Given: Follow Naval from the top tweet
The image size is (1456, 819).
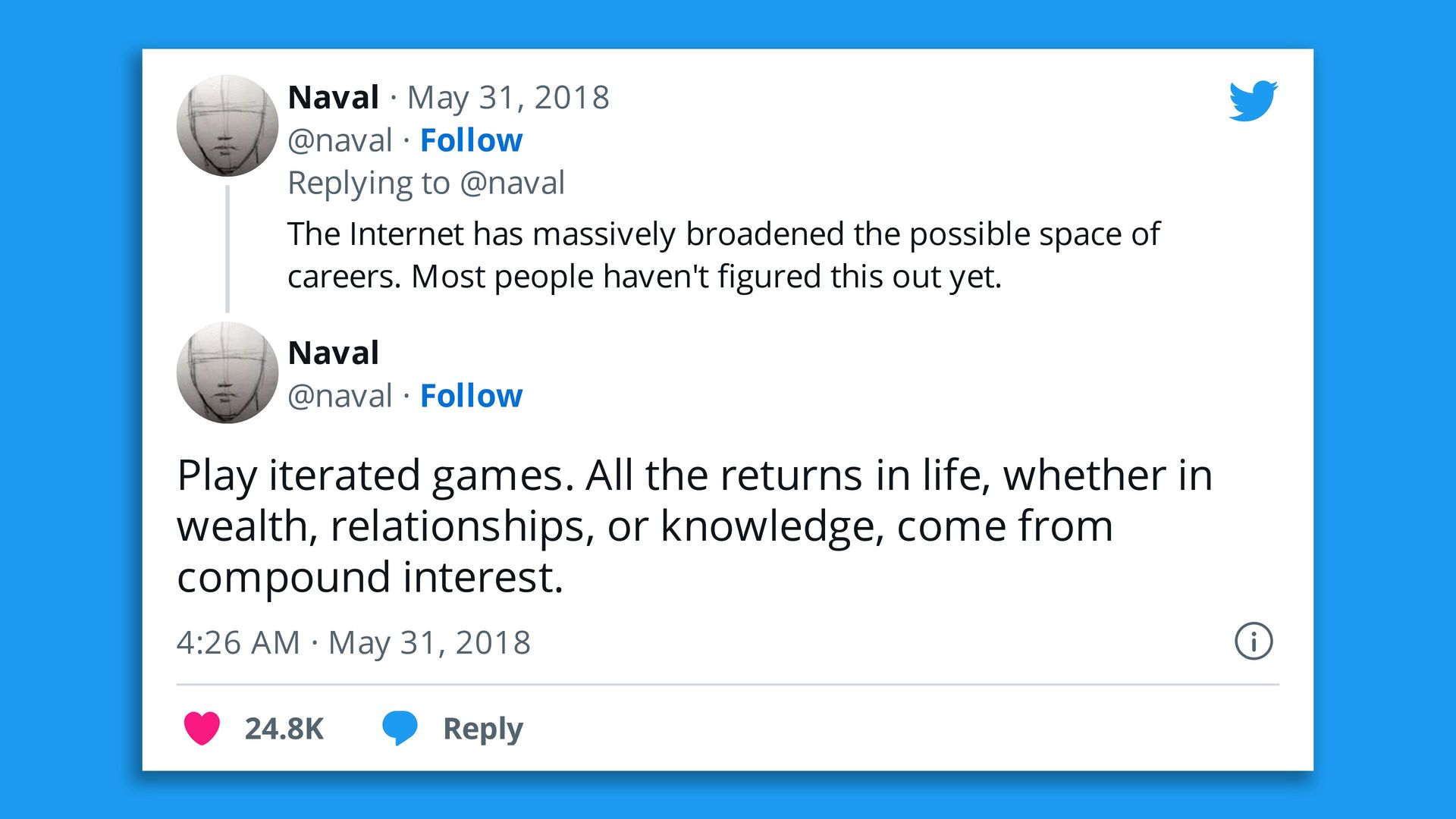Looking at the screenshot, I should (x=471, y=140).
